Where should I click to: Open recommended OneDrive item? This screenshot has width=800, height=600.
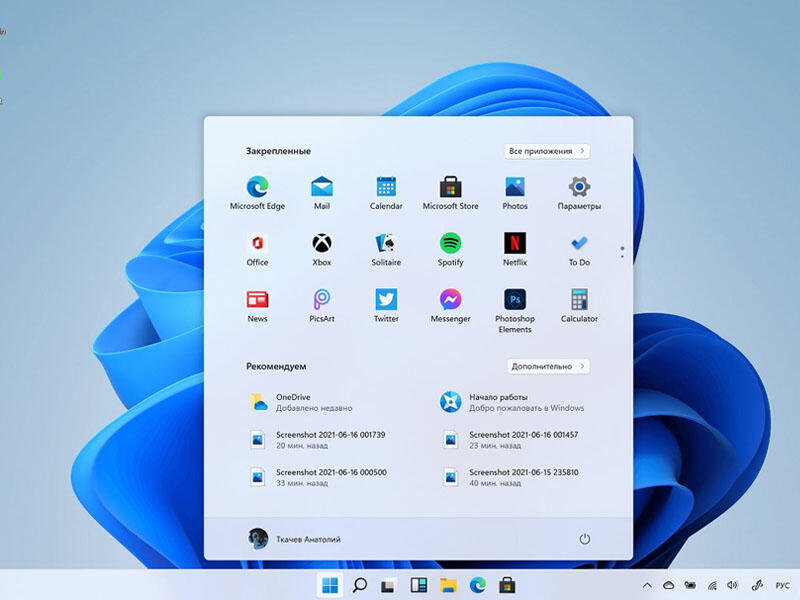(x=301, y=402)
